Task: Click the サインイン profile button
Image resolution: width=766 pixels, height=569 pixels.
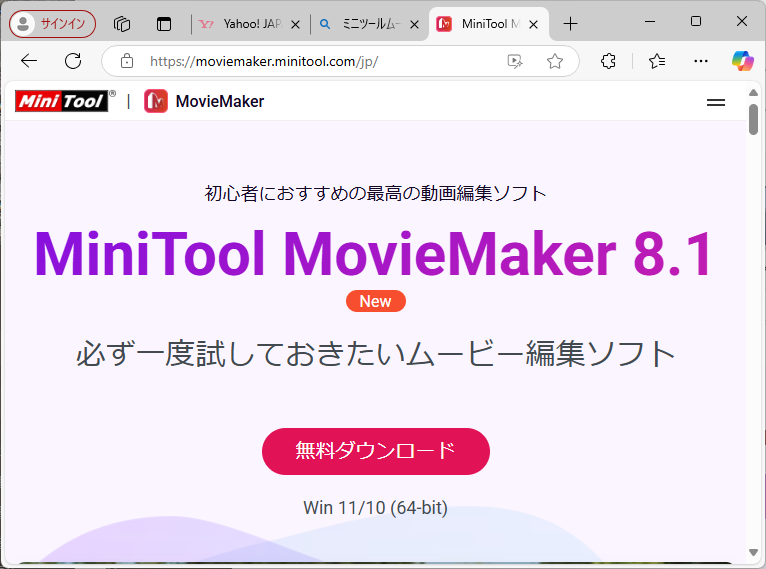Action: point(52,23)
